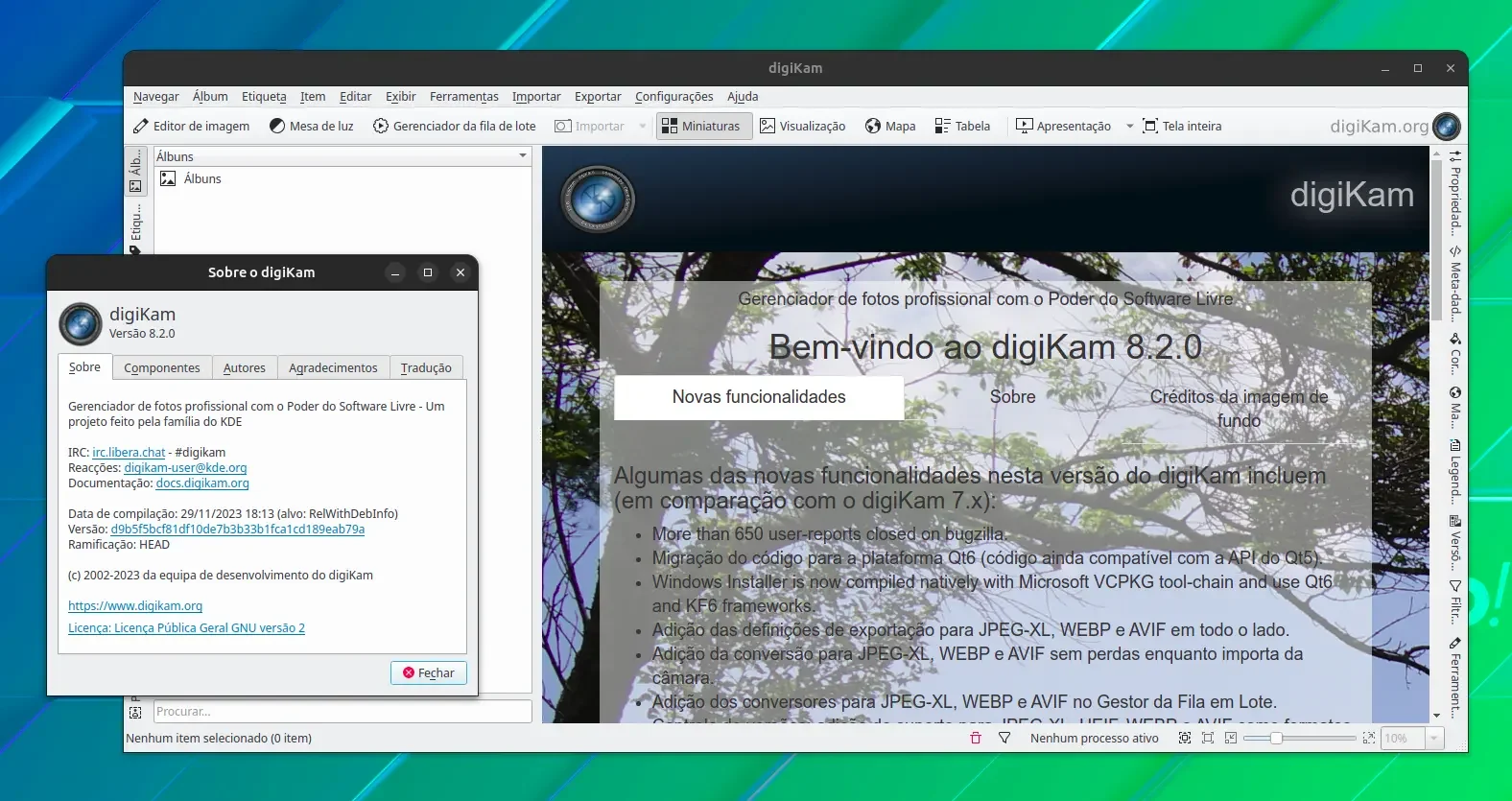Open the Propriedades right sidebar tab
Screen dimensions: 1512x801
(x=1455, y=193)
